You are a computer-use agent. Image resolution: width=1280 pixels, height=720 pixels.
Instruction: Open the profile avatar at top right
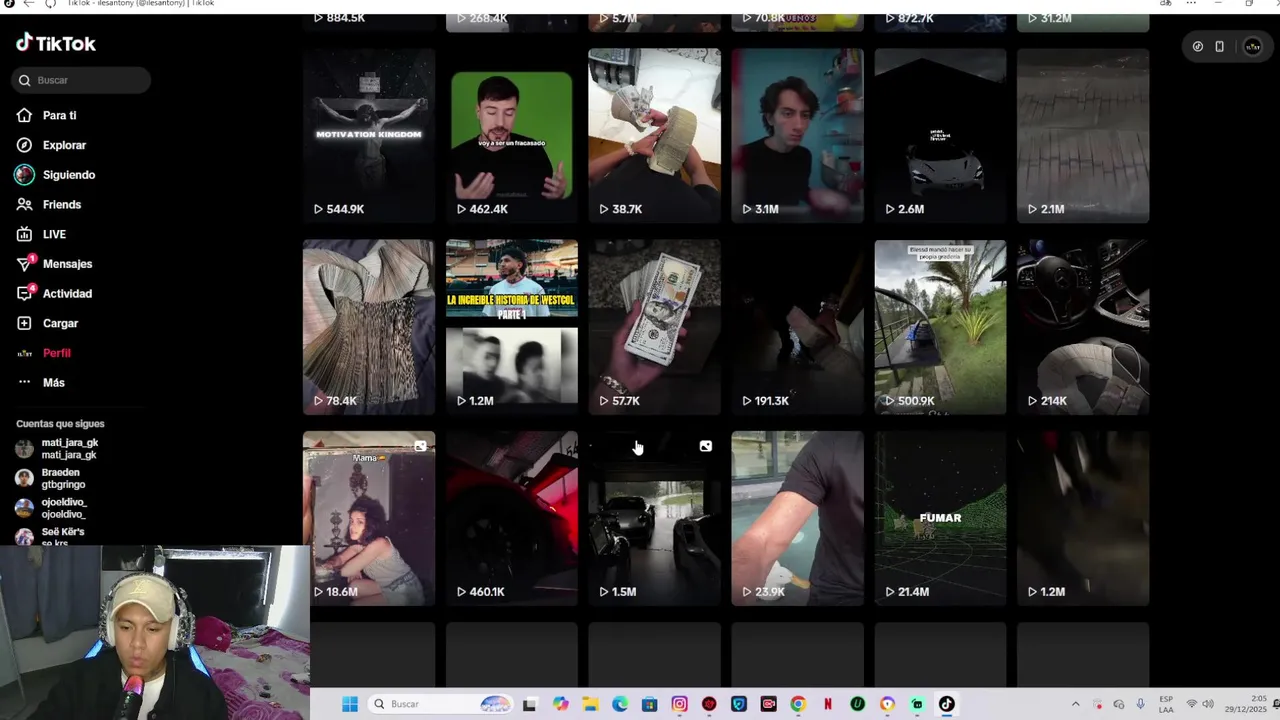(x=1252, y=46)
